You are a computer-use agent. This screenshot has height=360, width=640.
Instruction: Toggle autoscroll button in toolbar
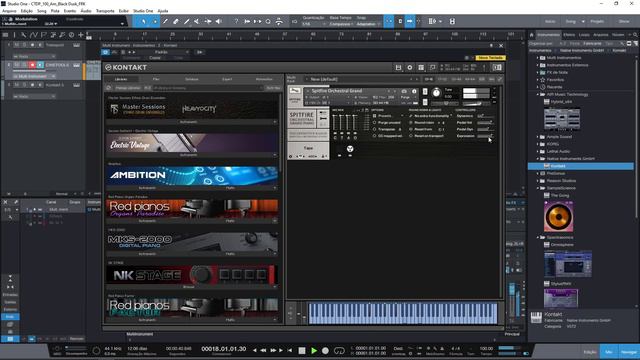click(x=409, y=21)
